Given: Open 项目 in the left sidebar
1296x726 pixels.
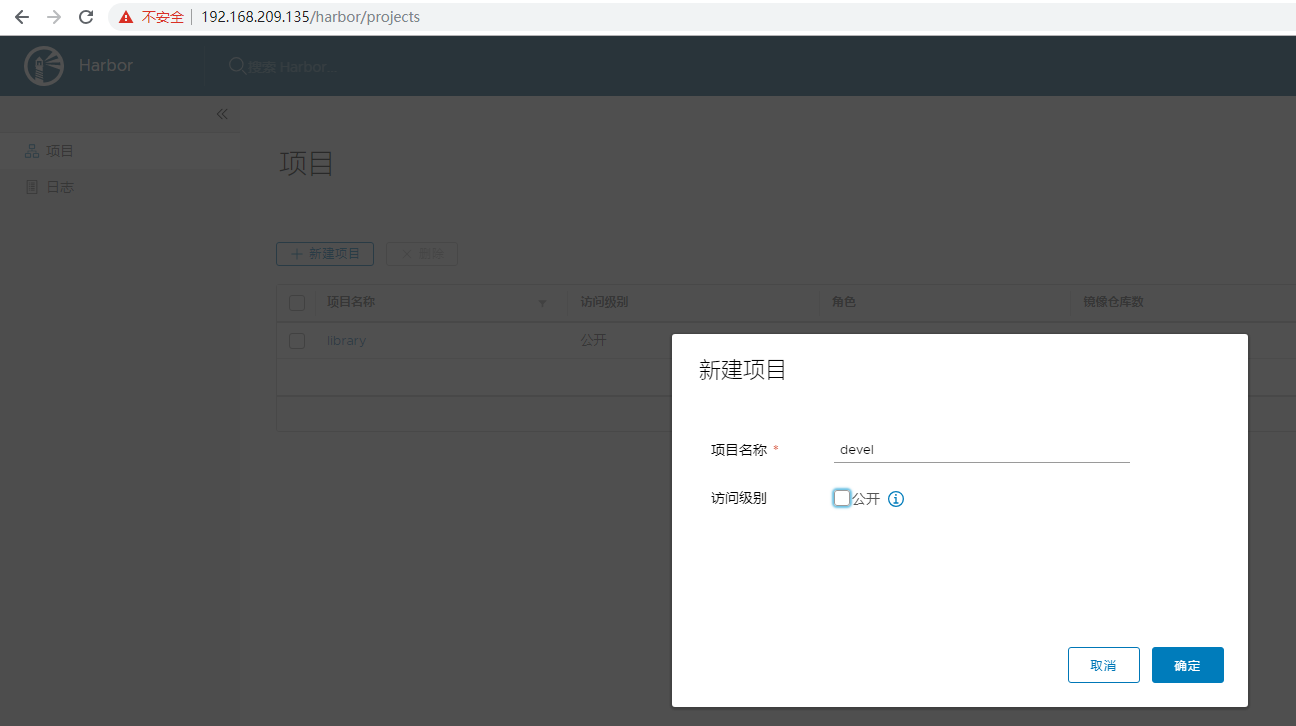Looking at the screenshot, I should 59,151.
